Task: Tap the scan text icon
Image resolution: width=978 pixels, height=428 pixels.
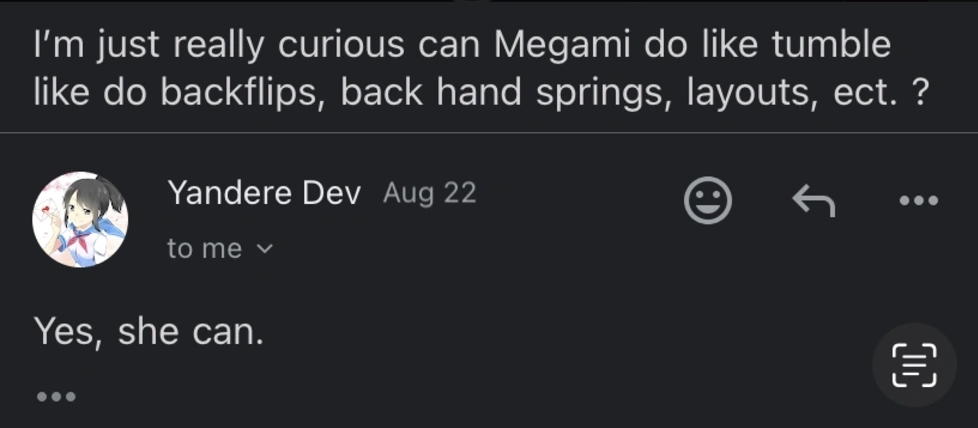Action: [x=913, y=365]
